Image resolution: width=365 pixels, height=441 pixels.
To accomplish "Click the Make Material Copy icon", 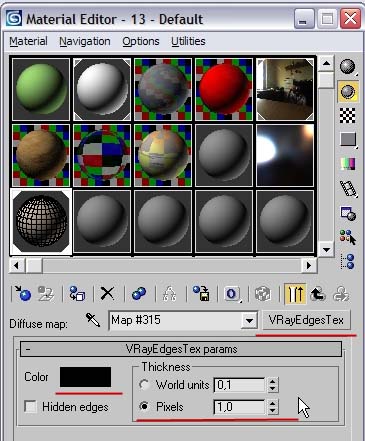I will coord(139,294).
